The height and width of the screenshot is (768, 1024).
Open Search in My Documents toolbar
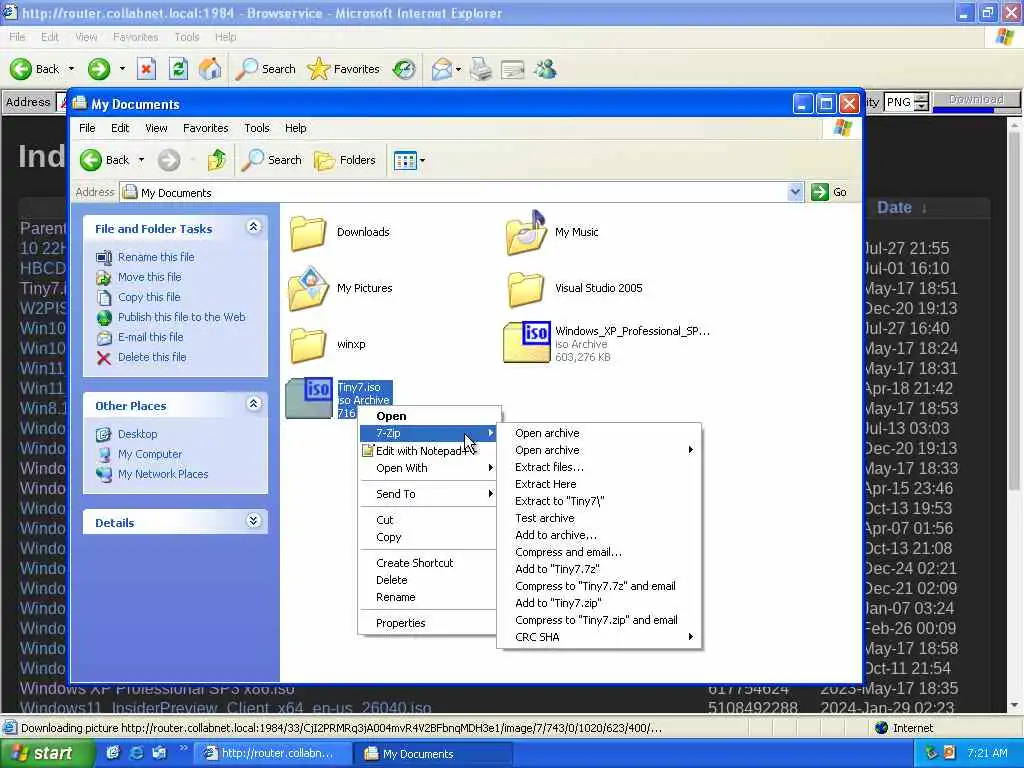pos(272,160)
